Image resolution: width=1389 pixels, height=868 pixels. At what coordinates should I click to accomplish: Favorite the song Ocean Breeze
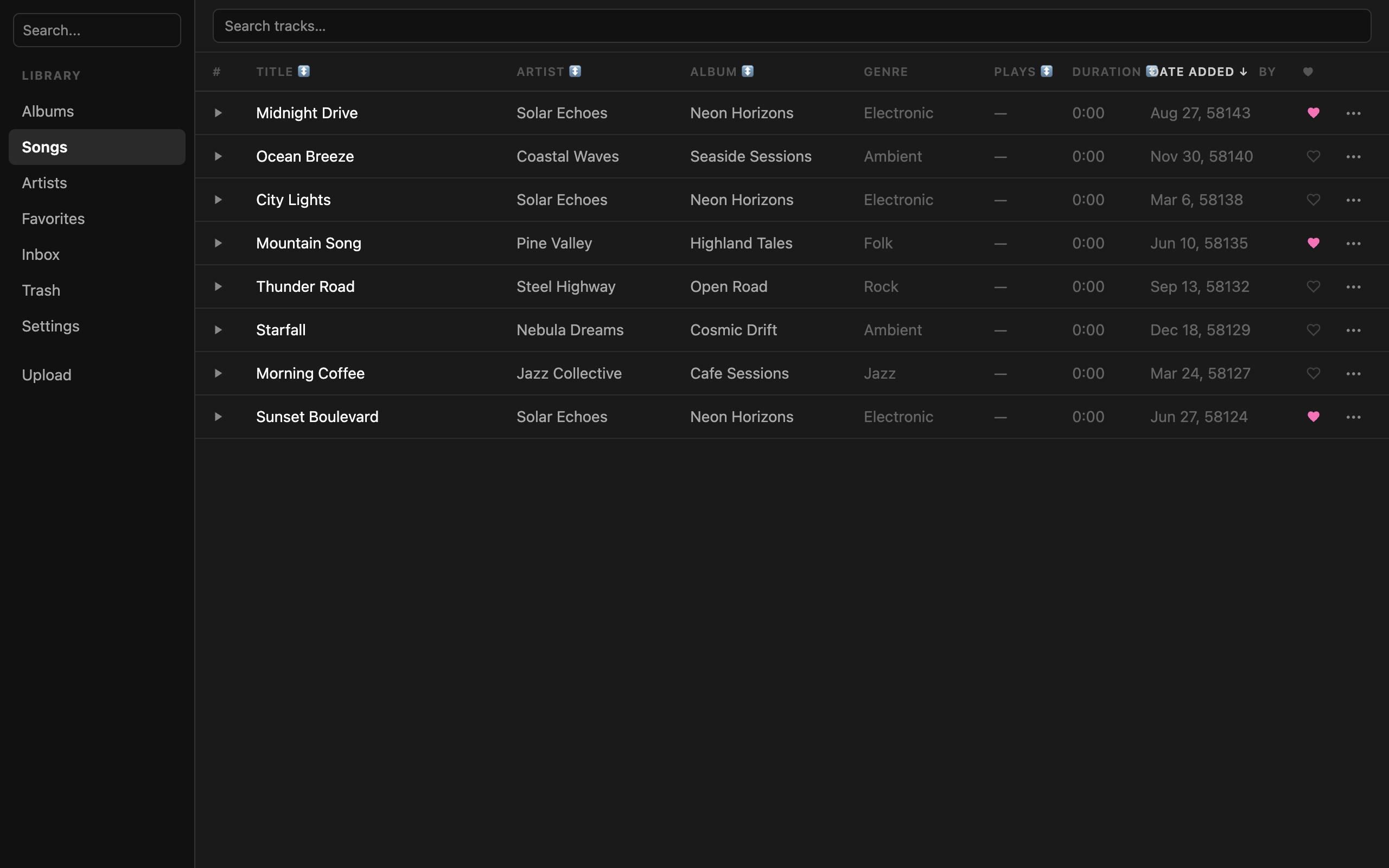[1314, 156]
